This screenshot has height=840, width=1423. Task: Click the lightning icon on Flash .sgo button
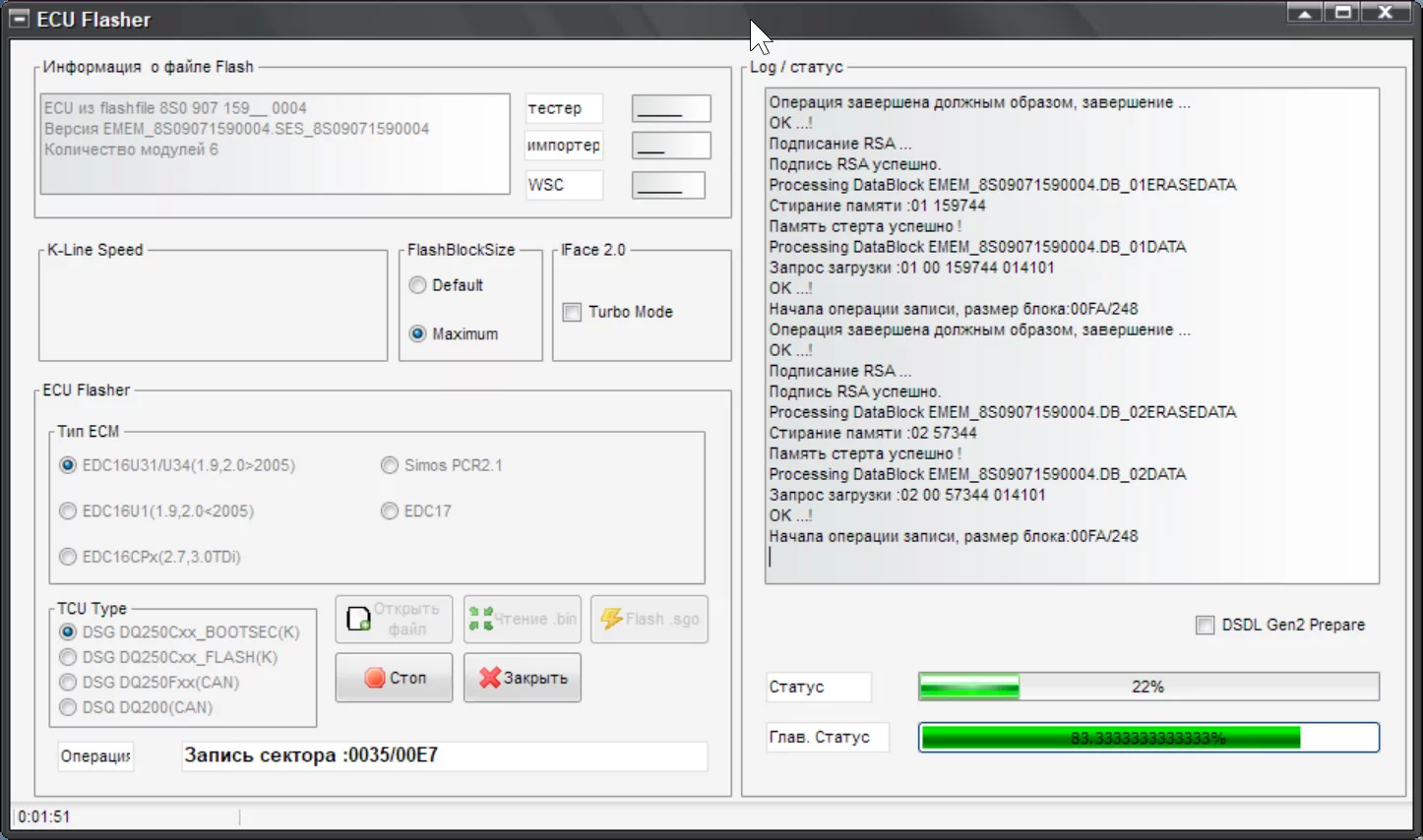612,619
